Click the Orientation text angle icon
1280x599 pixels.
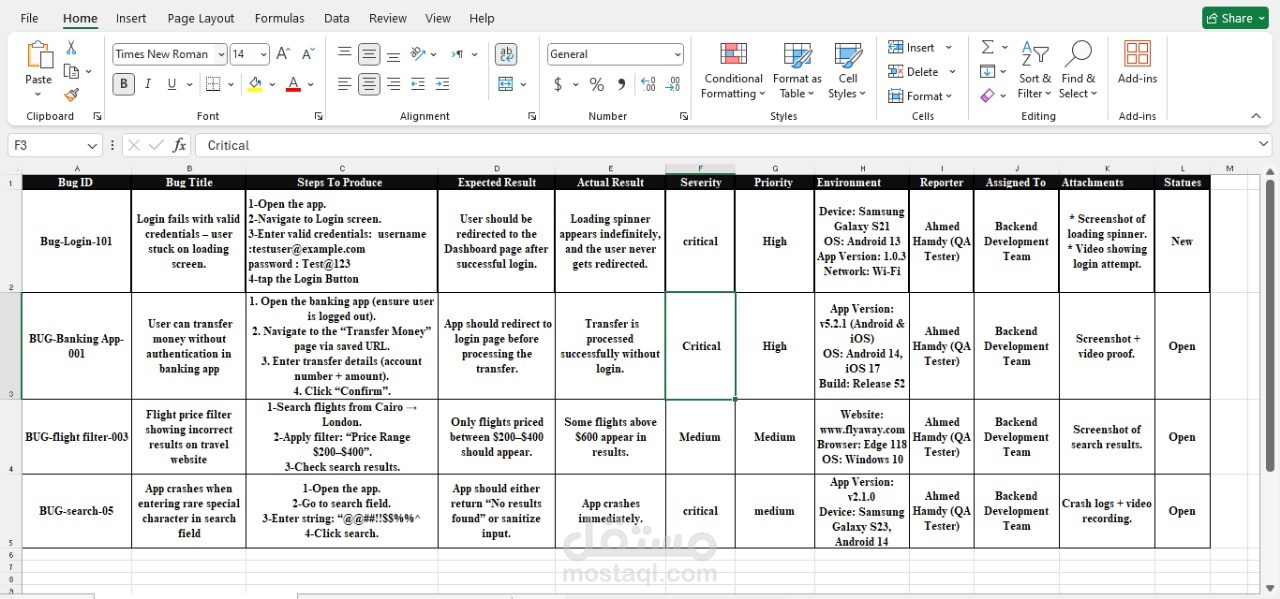pyautogui.click(x=418, y=54)
